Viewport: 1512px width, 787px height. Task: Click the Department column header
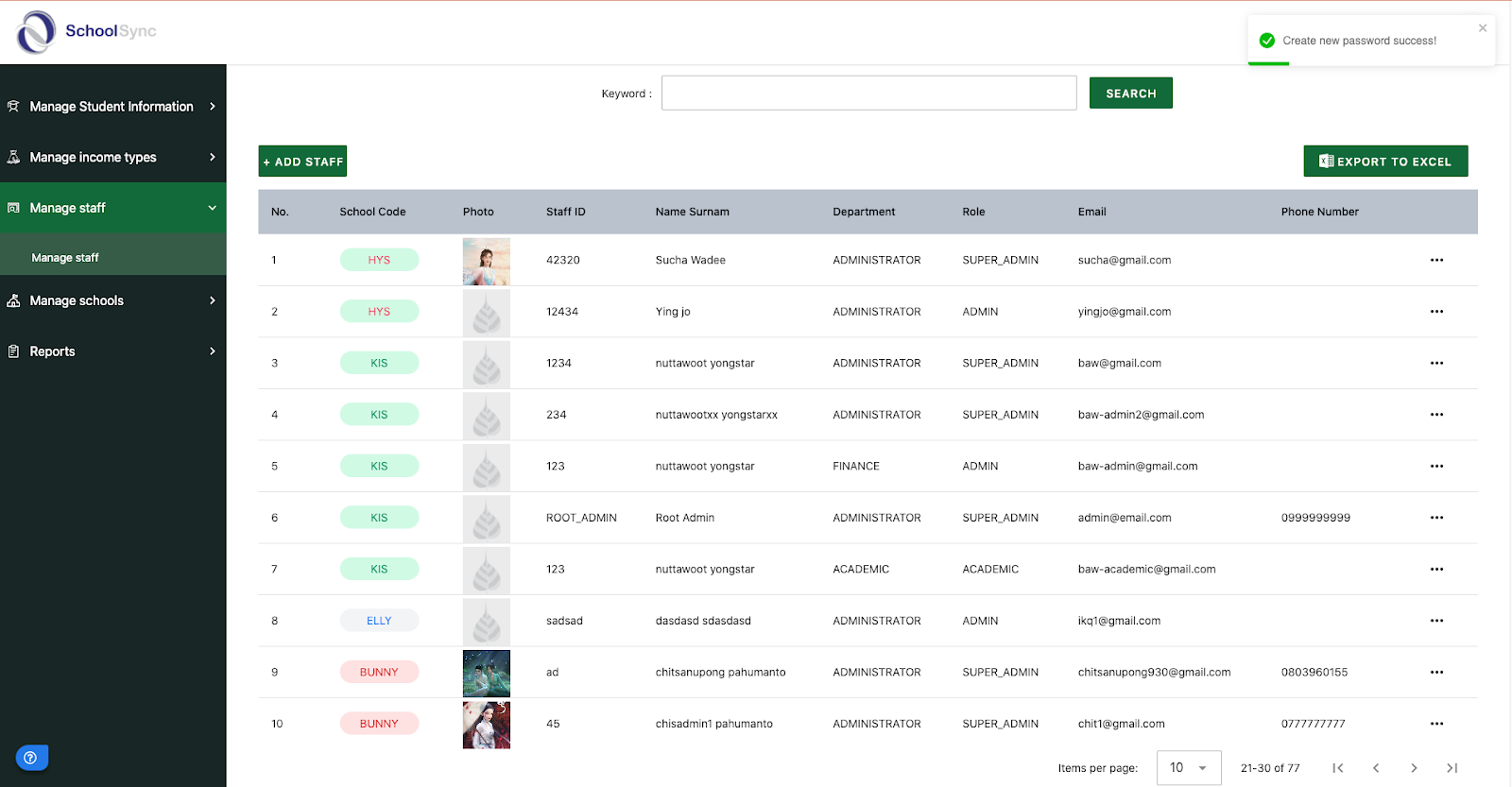pos(864,212)
